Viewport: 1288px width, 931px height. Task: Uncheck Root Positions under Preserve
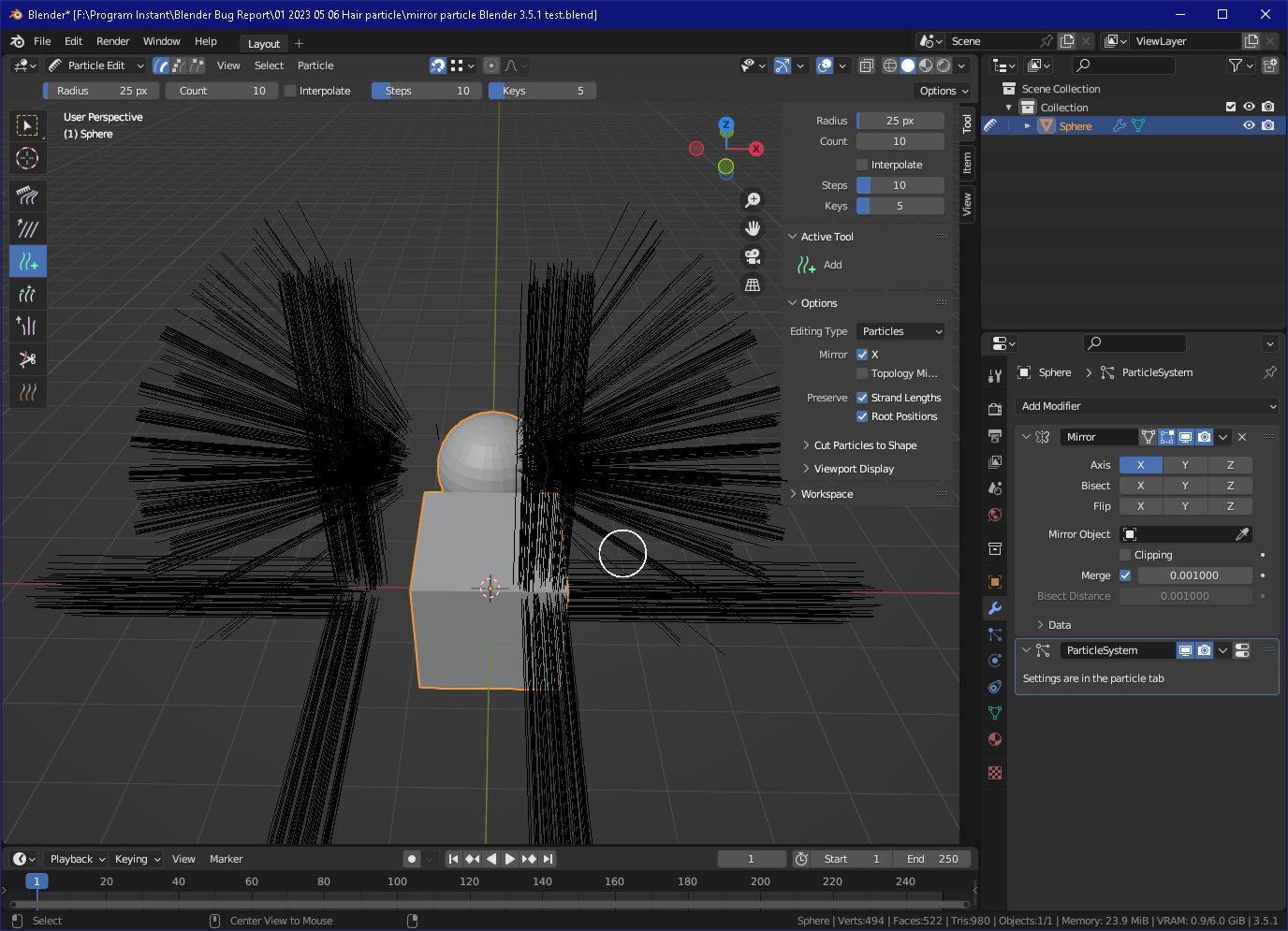(862, 416)
